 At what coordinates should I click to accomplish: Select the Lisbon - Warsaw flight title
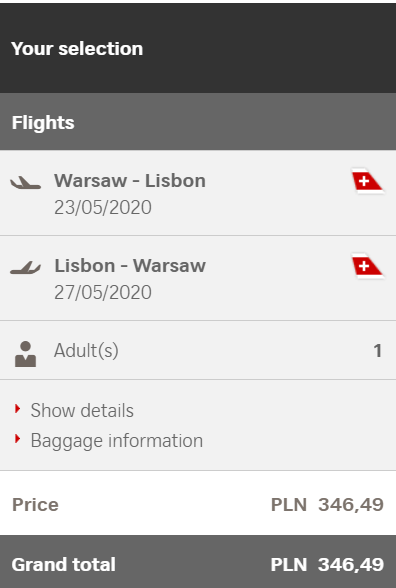coord(130,266)
